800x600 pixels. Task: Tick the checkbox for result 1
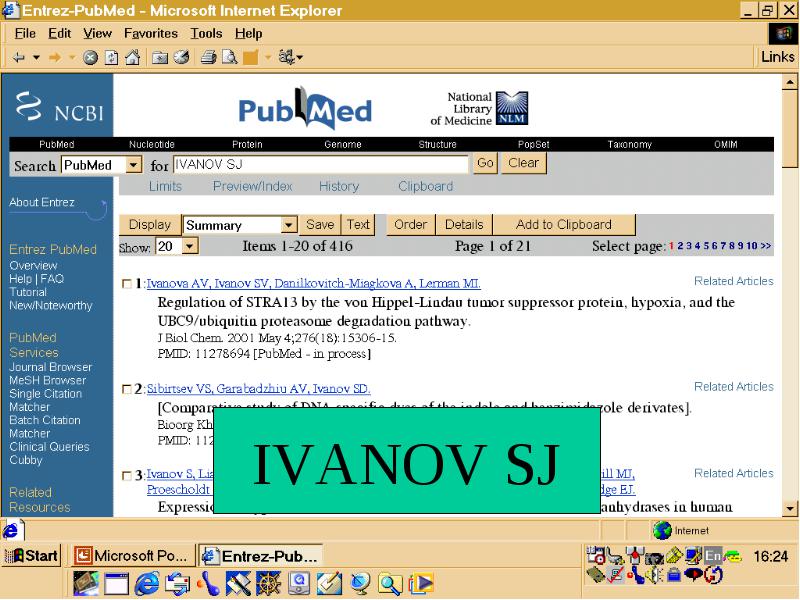pos(127,284)
